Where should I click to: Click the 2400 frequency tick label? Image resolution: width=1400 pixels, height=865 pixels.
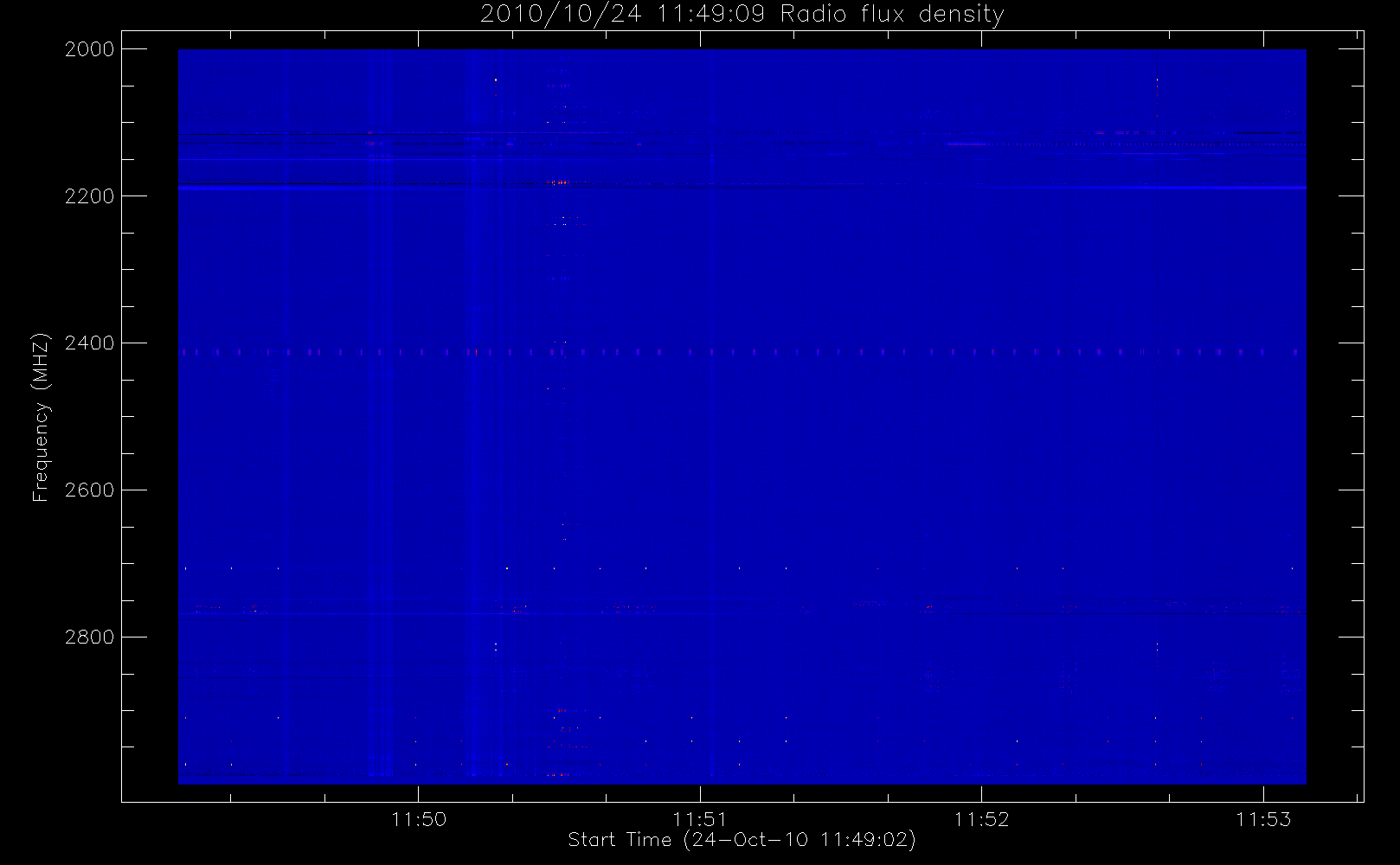coord(90,343)
